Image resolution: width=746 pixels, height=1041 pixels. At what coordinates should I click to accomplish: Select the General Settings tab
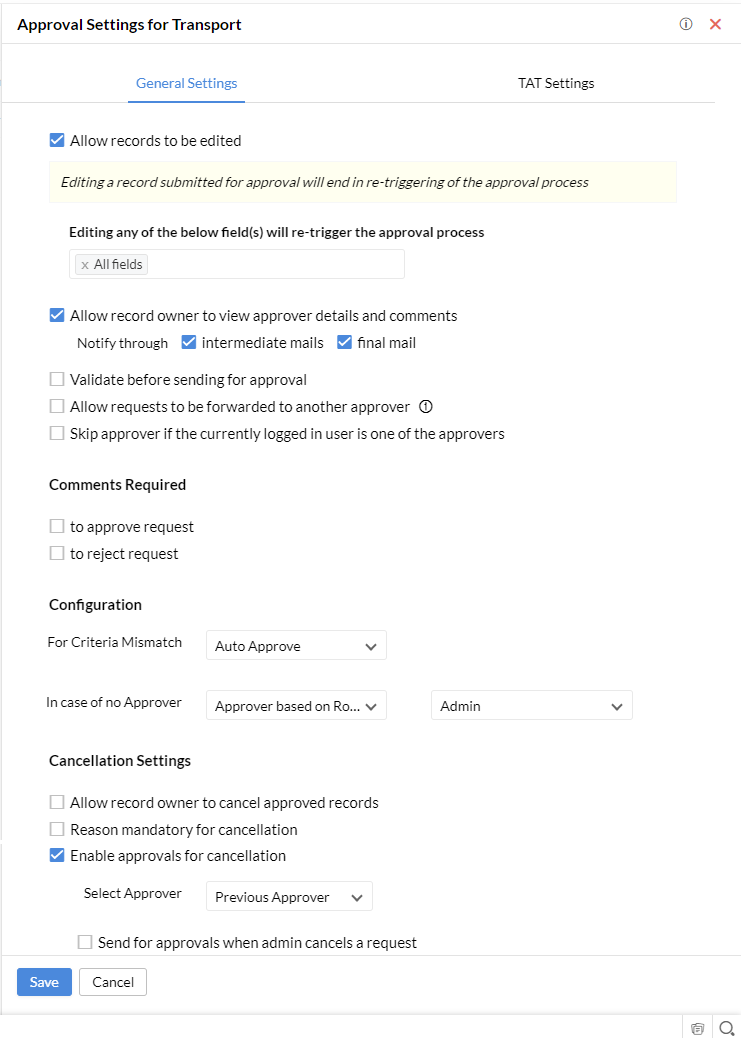click(186, 83)
